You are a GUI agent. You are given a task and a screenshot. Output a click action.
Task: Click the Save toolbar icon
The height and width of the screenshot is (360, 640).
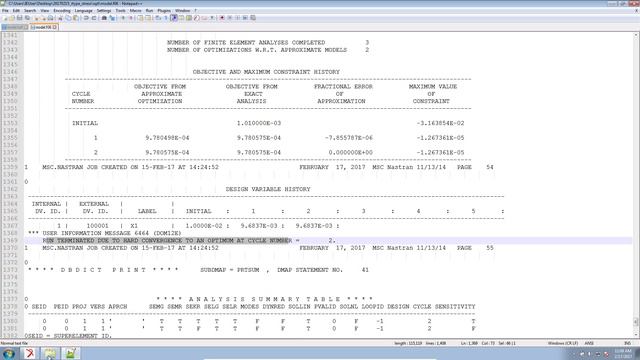[20, 18]
